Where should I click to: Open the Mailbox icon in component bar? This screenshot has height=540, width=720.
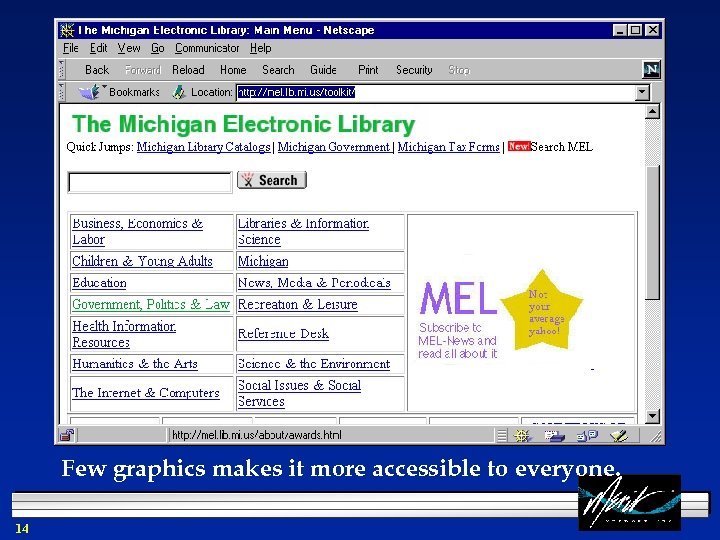(x=554, y=435)
